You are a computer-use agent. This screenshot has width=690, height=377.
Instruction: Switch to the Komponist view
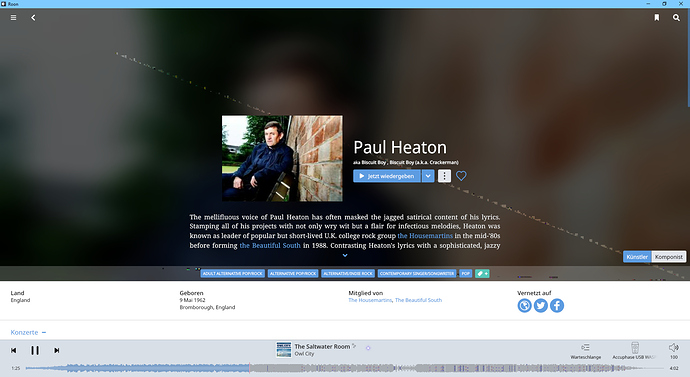pyautogui.click(x=668, y=257)
